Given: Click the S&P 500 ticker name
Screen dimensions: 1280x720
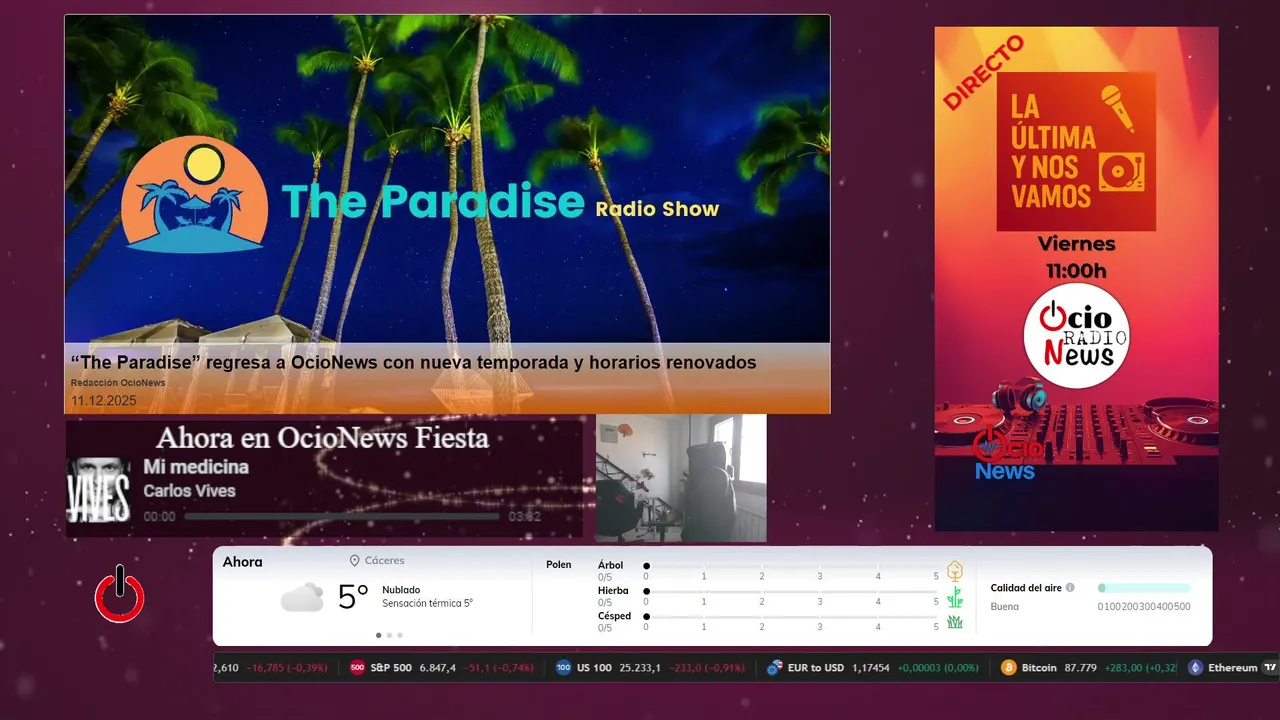Looking at the screenshot, I should pyautogui.click(x=391, y=667).
